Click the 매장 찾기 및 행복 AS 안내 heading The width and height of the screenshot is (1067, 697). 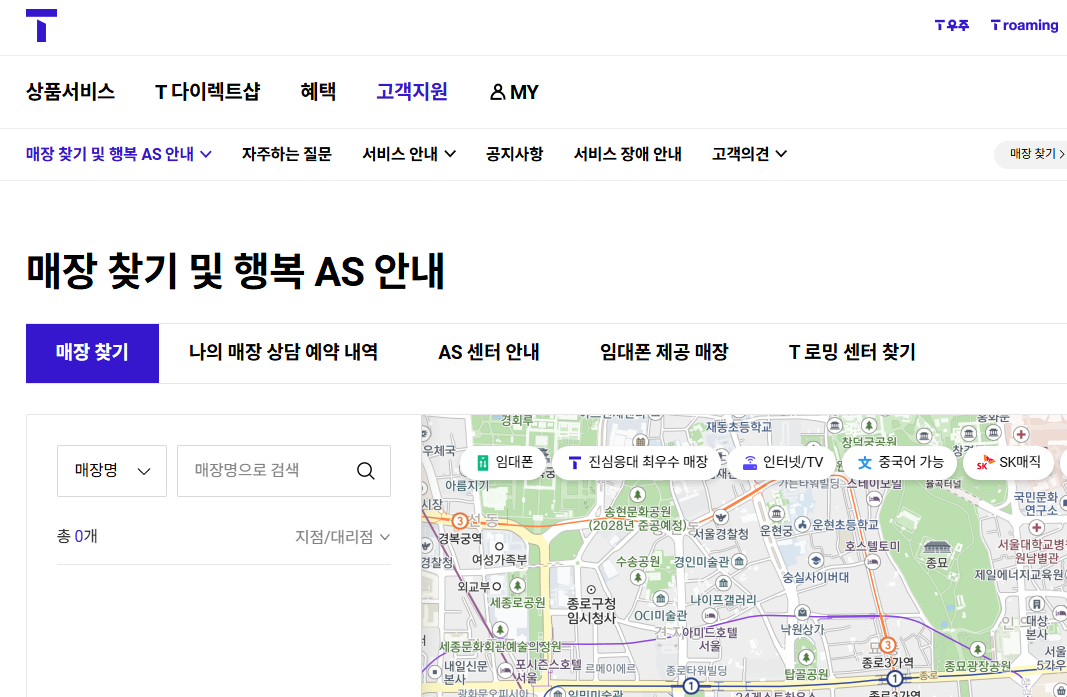[235, 271]
